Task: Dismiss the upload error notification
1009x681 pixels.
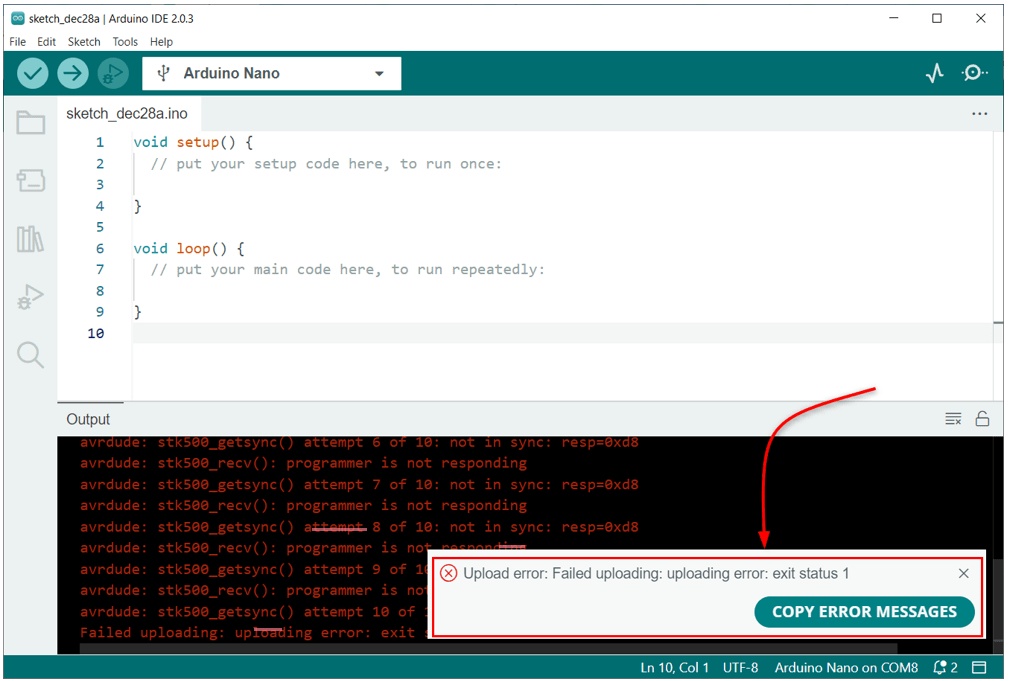Action: (x=963, y=573)
